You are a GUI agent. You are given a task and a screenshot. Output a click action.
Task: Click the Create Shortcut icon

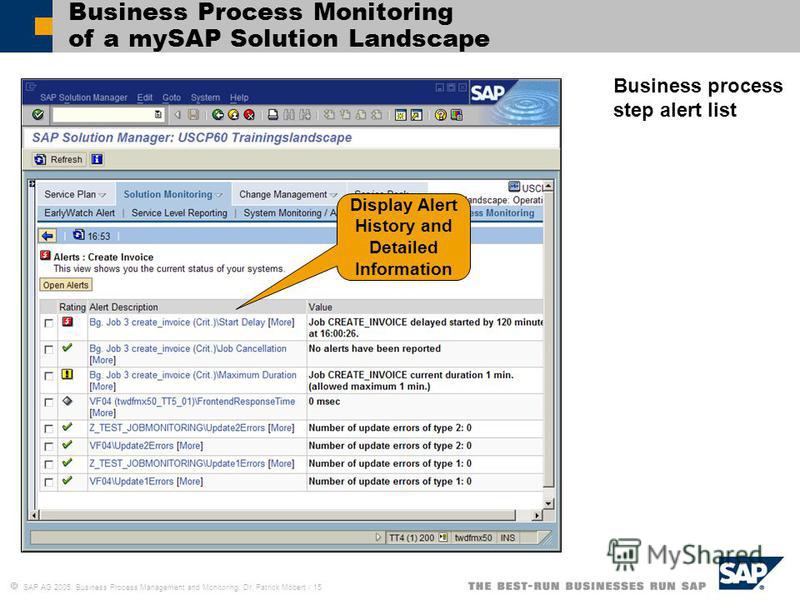416,115
